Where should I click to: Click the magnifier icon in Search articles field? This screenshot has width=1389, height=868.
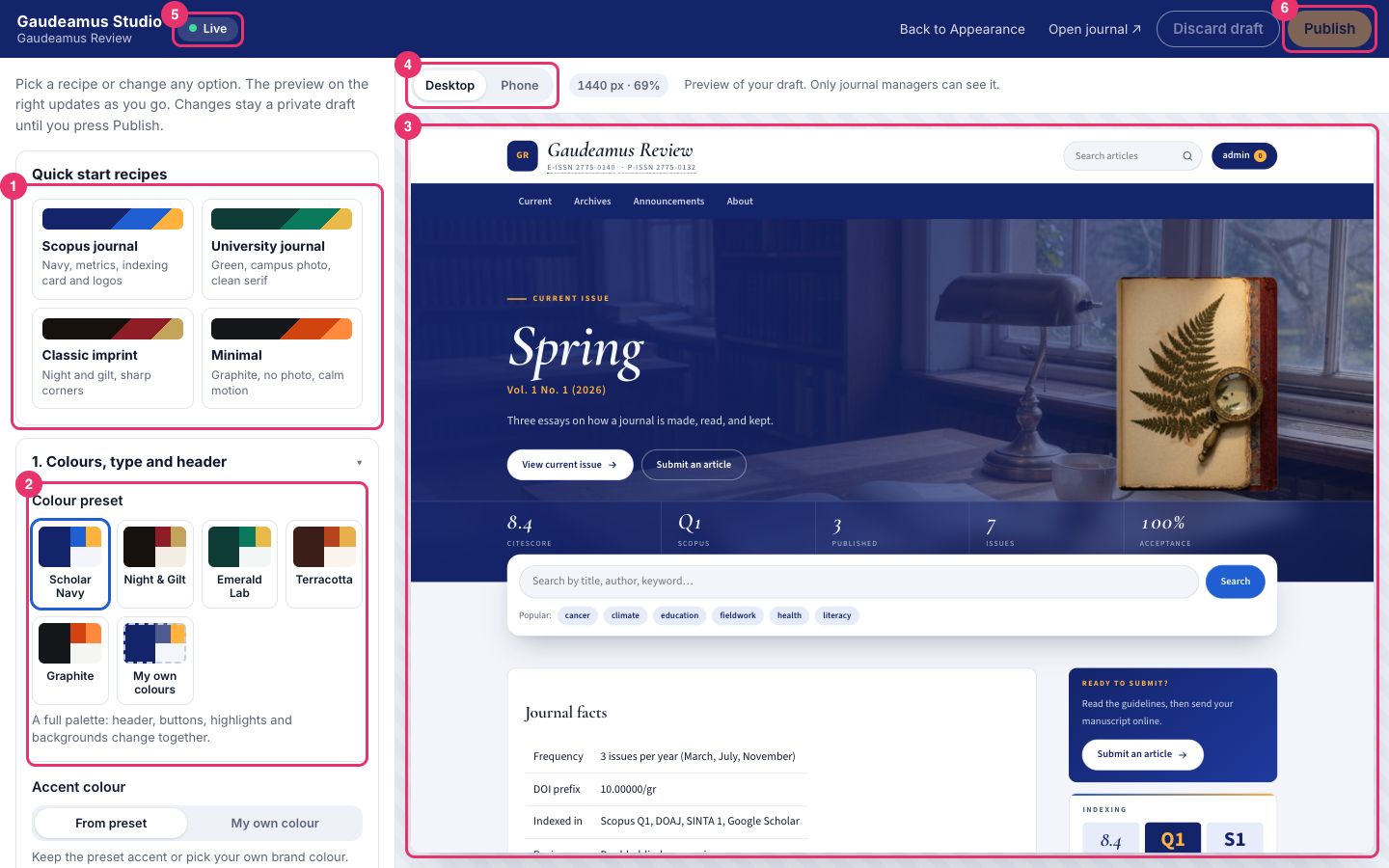click(x=1187, y=156)
